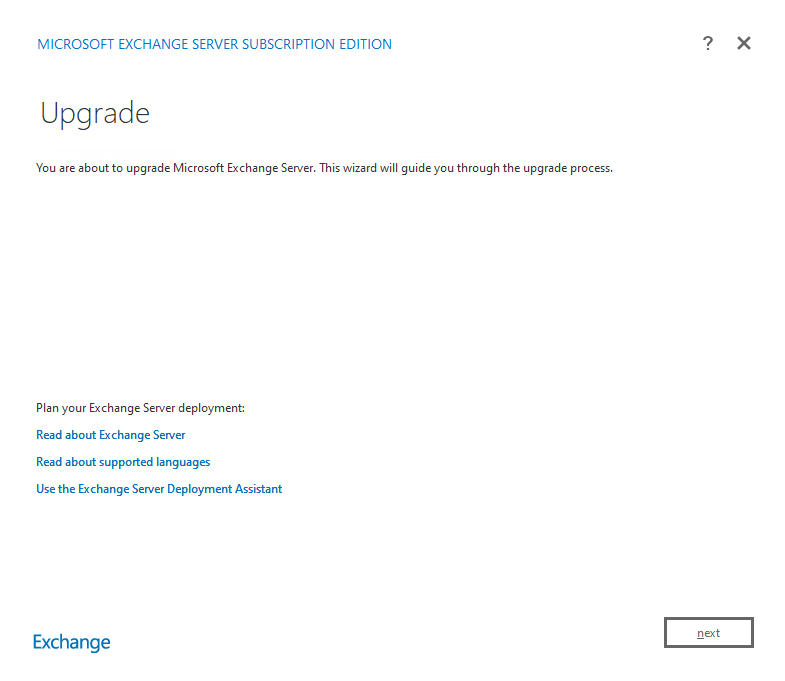Open the help question mark icon
The height and width of the screenshot is (681, 785).
click(x=707, y=44)
